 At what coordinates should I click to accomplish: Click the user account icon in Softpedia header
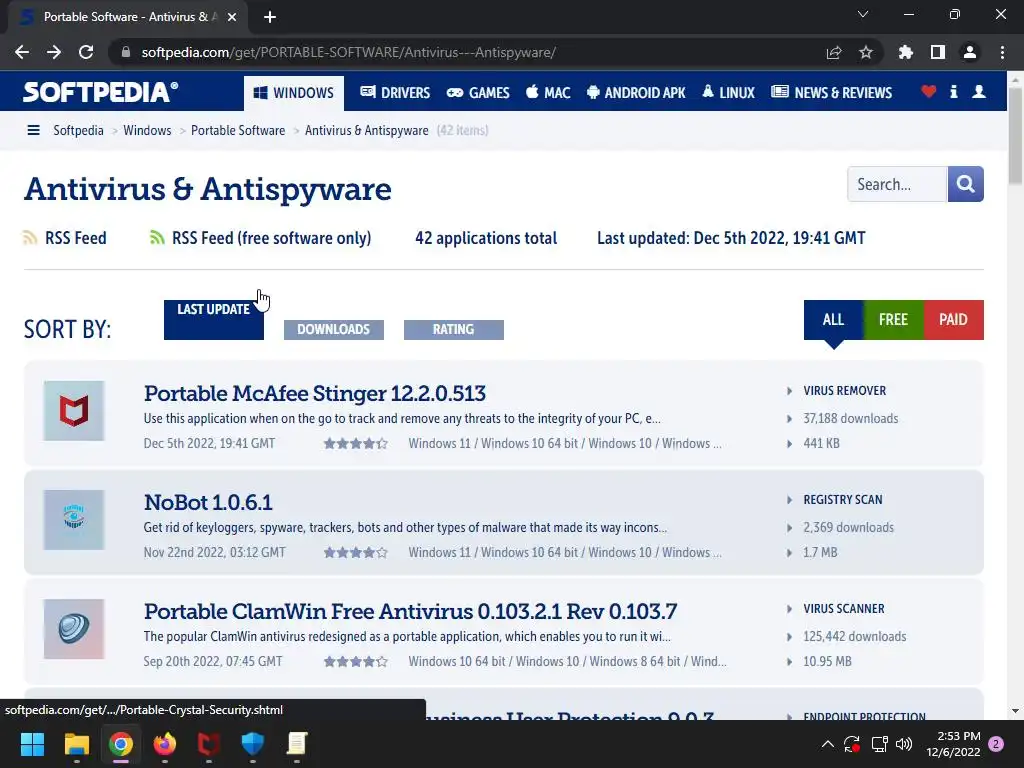click(978, 92)
